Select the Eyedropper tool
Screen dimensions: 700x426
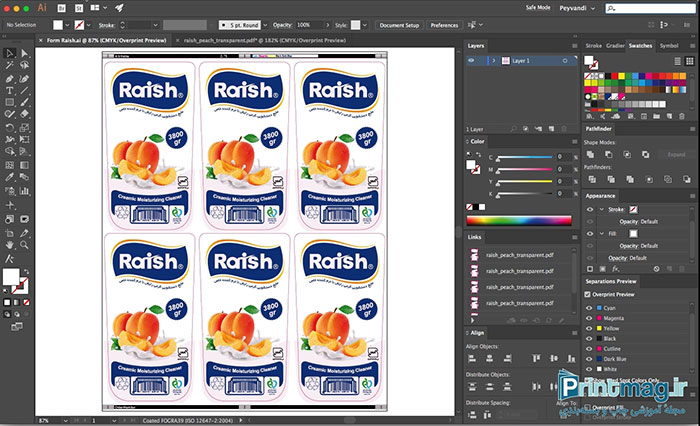pos(9,177)
